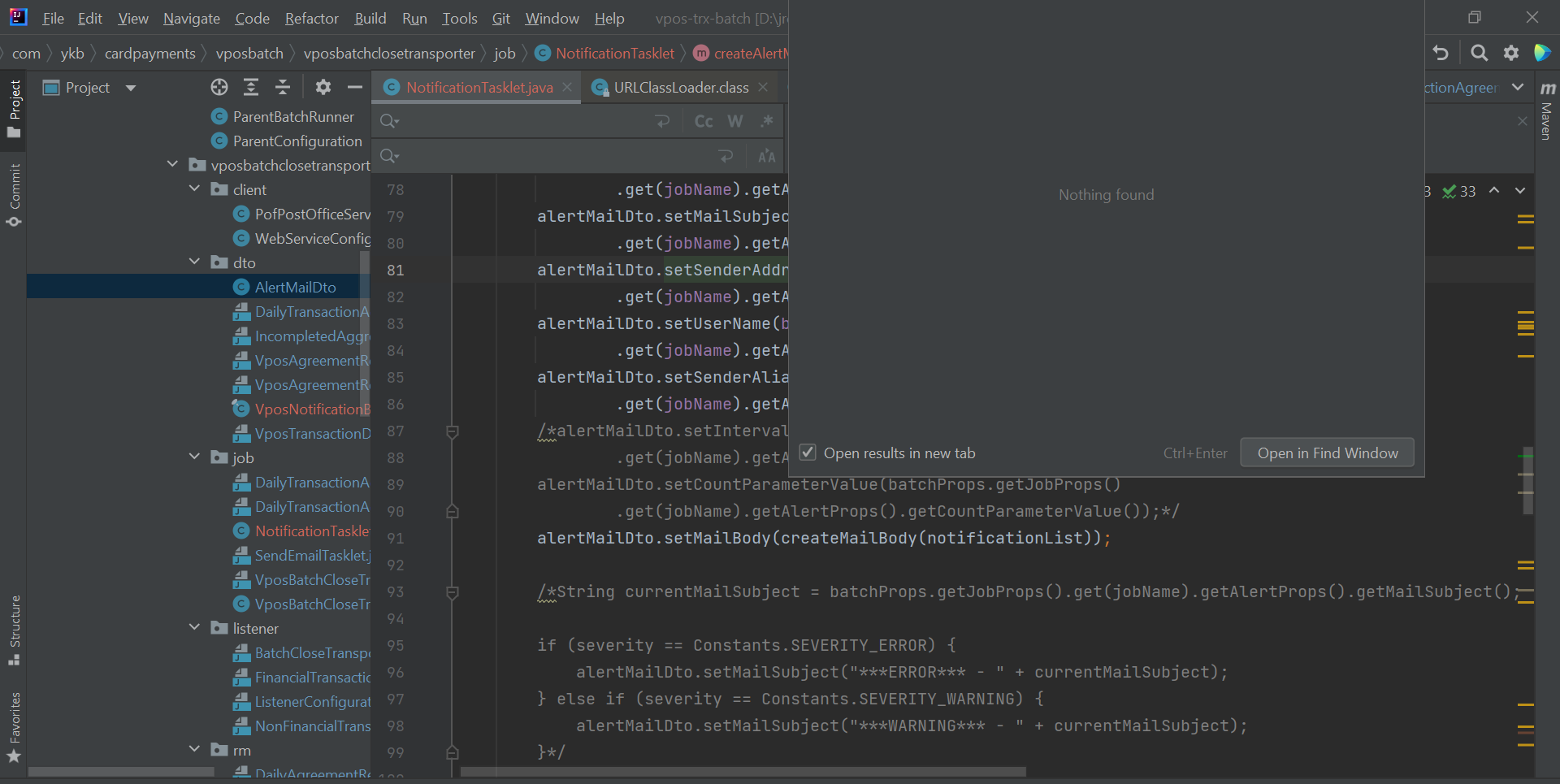Go to next highlighted problem arrow
The image size is (1560, 784).
[x=1520, y=191]
